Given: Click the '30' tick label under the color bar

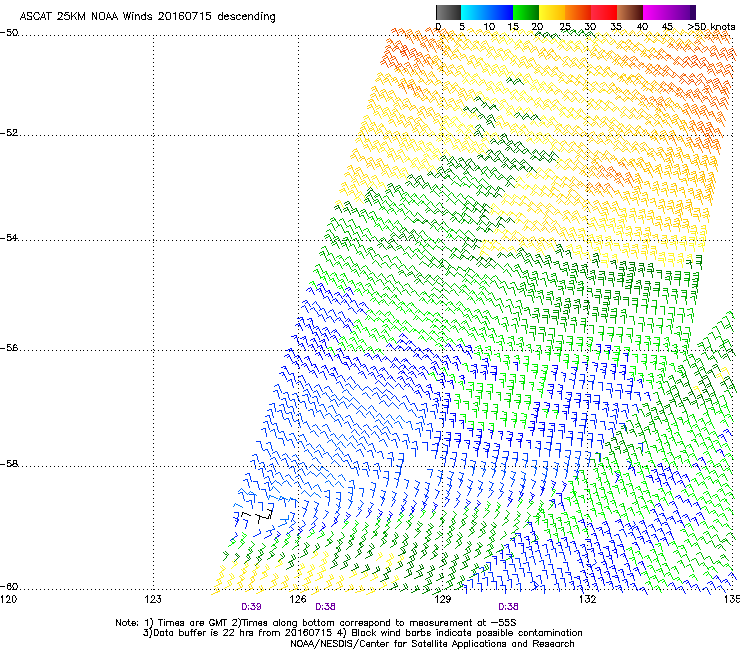Looking at the screenshot, I should [590, 27].
